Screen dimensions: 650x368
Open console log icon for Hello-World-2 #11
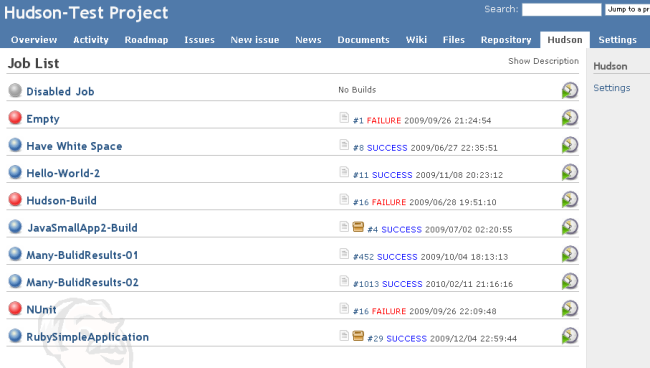pyautogui.click(x=344, y=172)
